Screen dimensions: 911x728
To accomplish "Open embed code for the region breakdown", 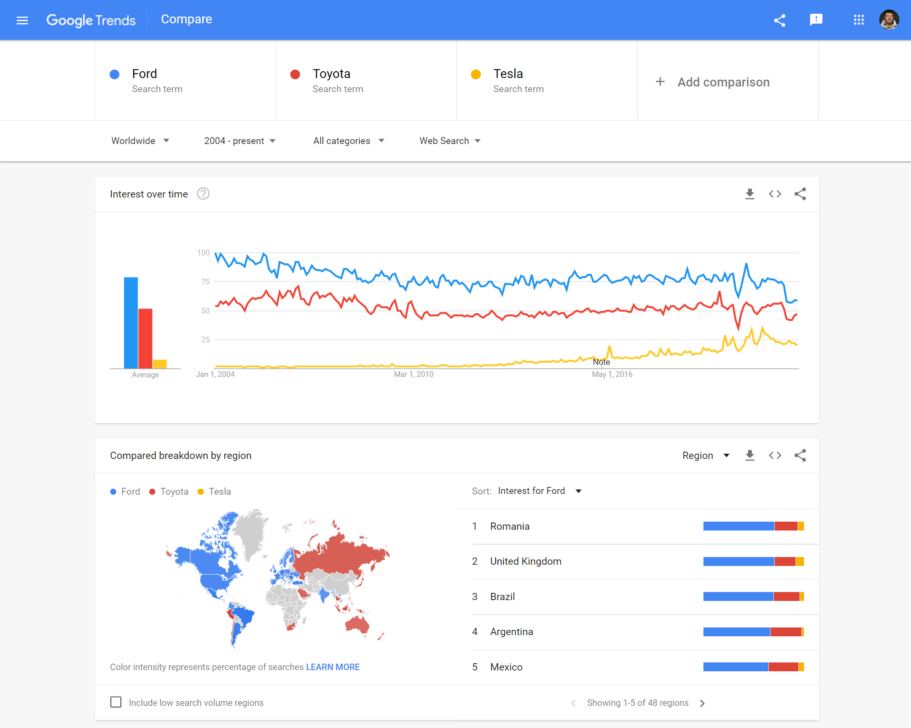I will pyautogui.click(x=775, y=455).
